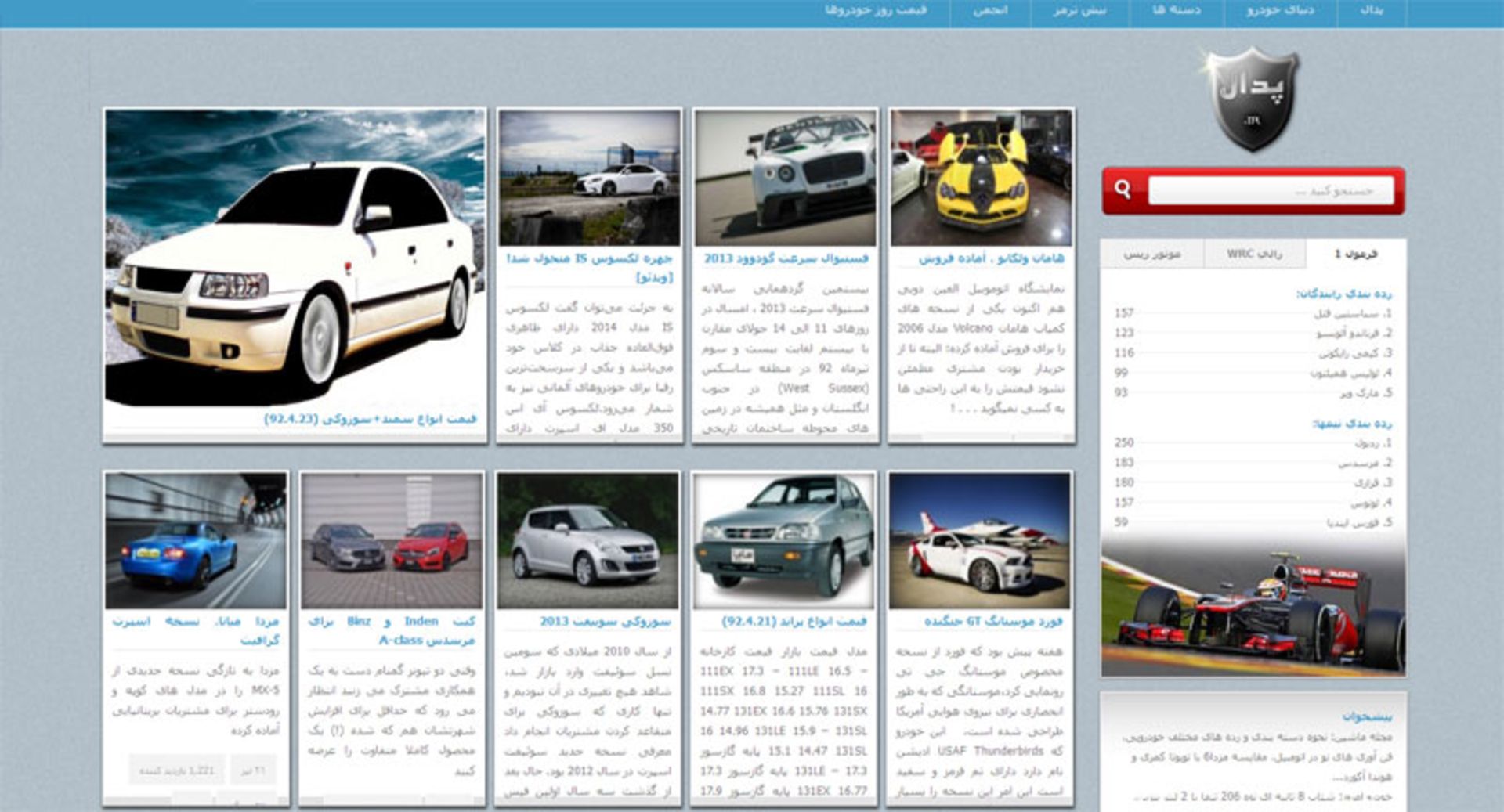Viewport: 1504px width, 812px height.
Task: Open the Inden and Binz kit for A-class link
Action: (392, 630)
